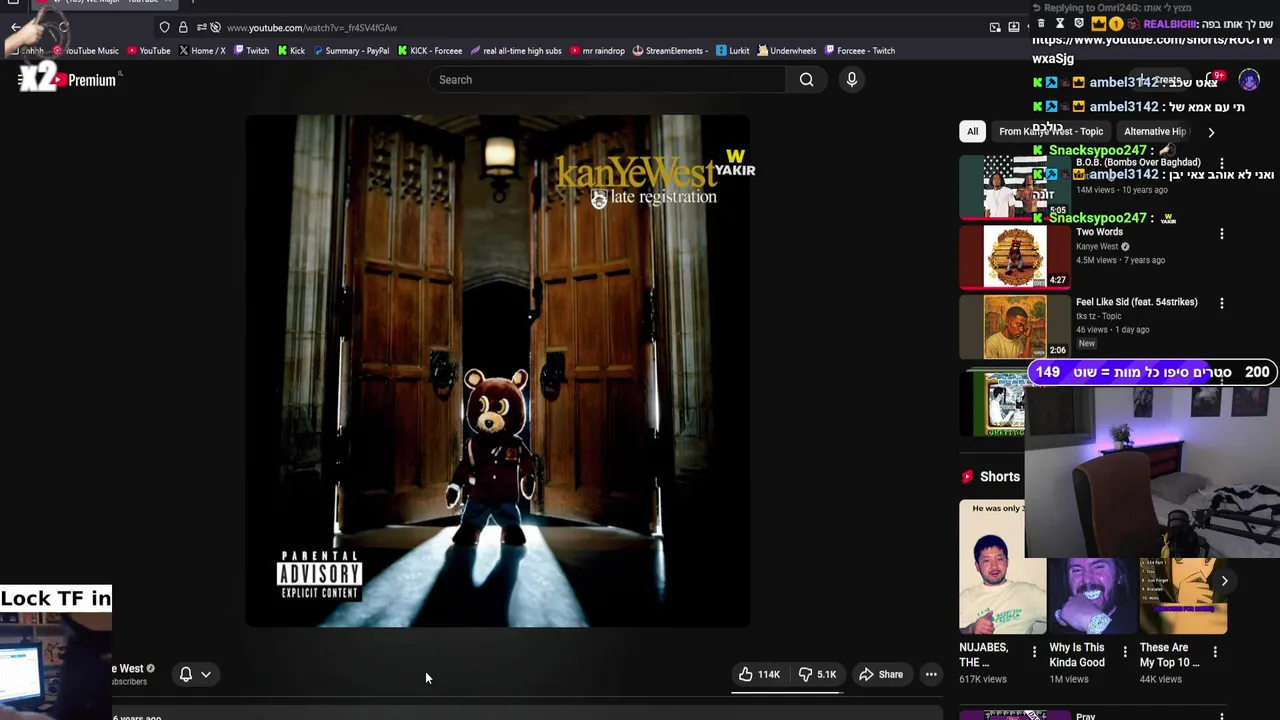This screenshot has width=1280, height=720.
Task: Open options menu for Two Words
Action: [1221, 233]
